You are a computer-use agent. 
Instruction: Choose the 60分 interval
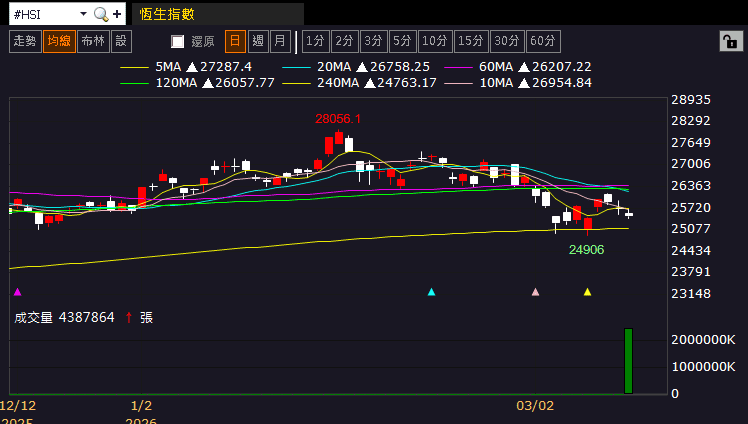(x=543, y=41)
